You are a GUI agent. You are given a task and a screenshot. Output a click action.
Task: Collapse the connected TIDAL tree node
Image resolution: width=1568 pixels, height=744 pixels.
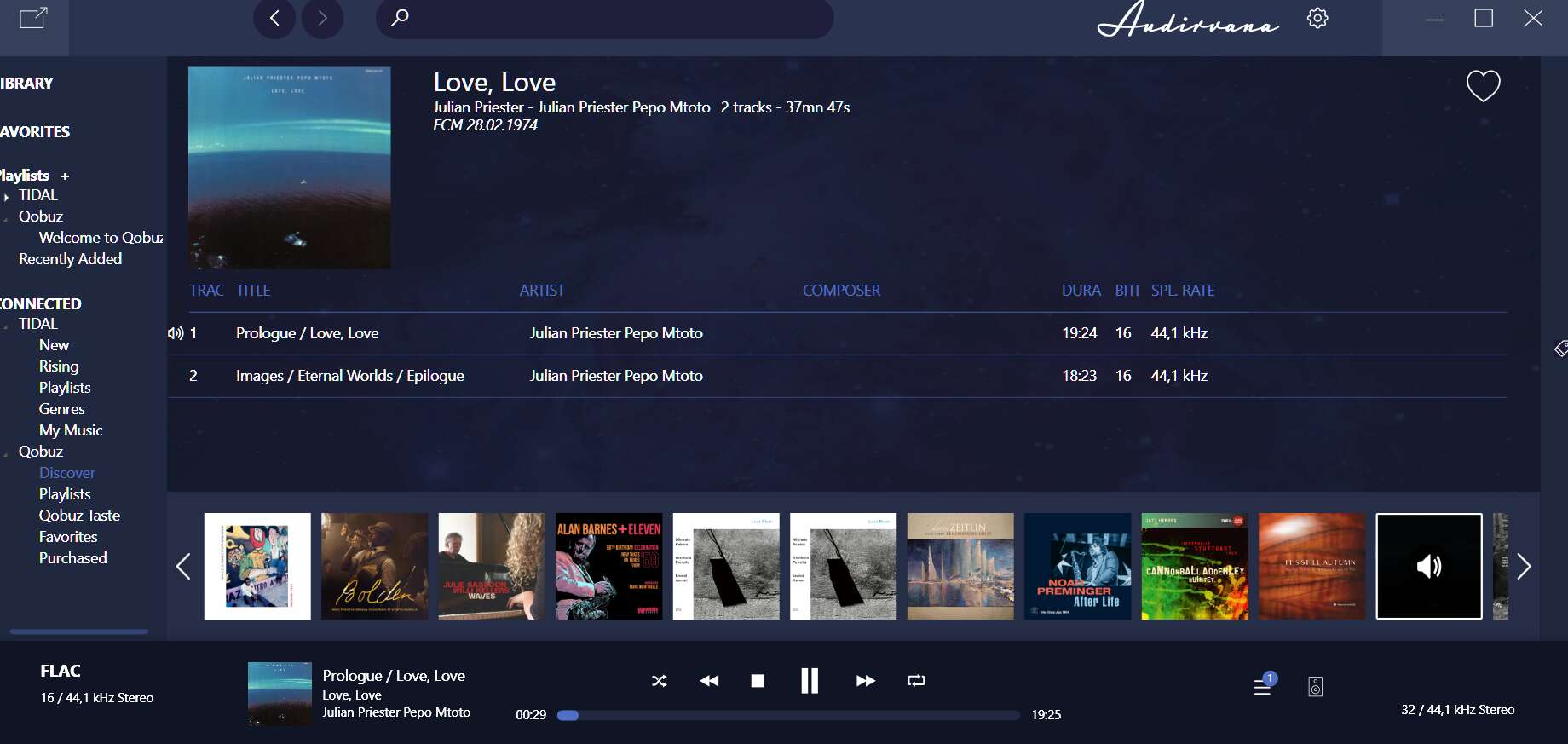pos(7,326)
